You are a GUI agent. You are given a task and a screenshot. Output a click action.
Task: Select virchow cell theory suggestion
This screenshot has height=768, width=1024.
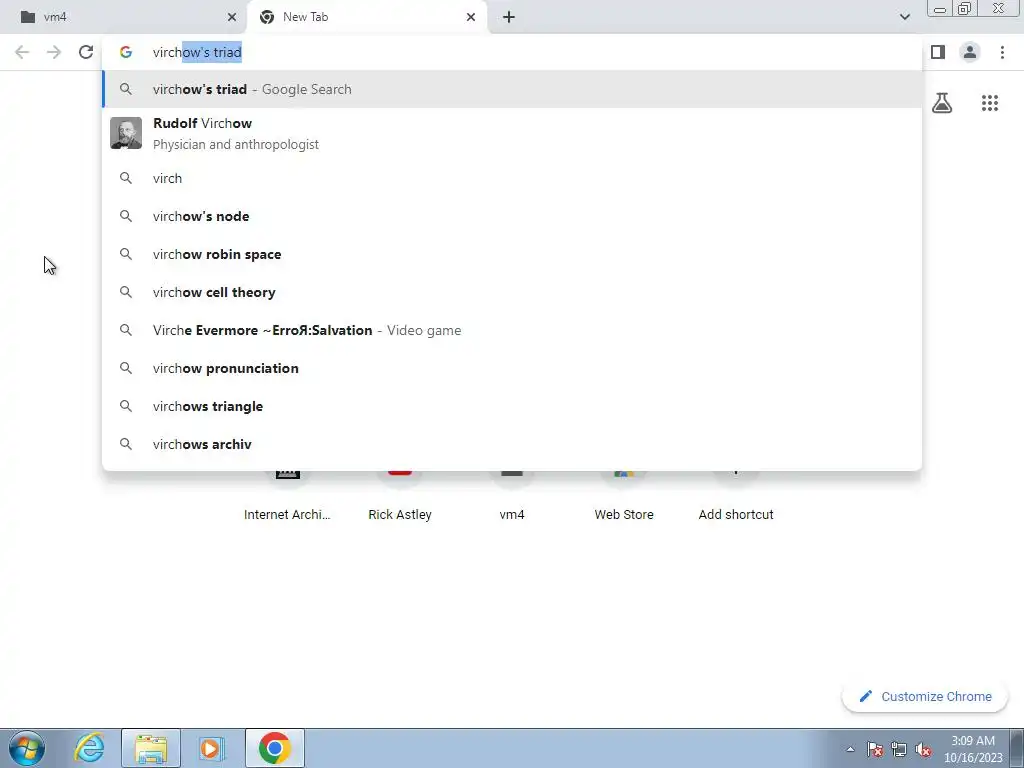(x=512, y=292)
